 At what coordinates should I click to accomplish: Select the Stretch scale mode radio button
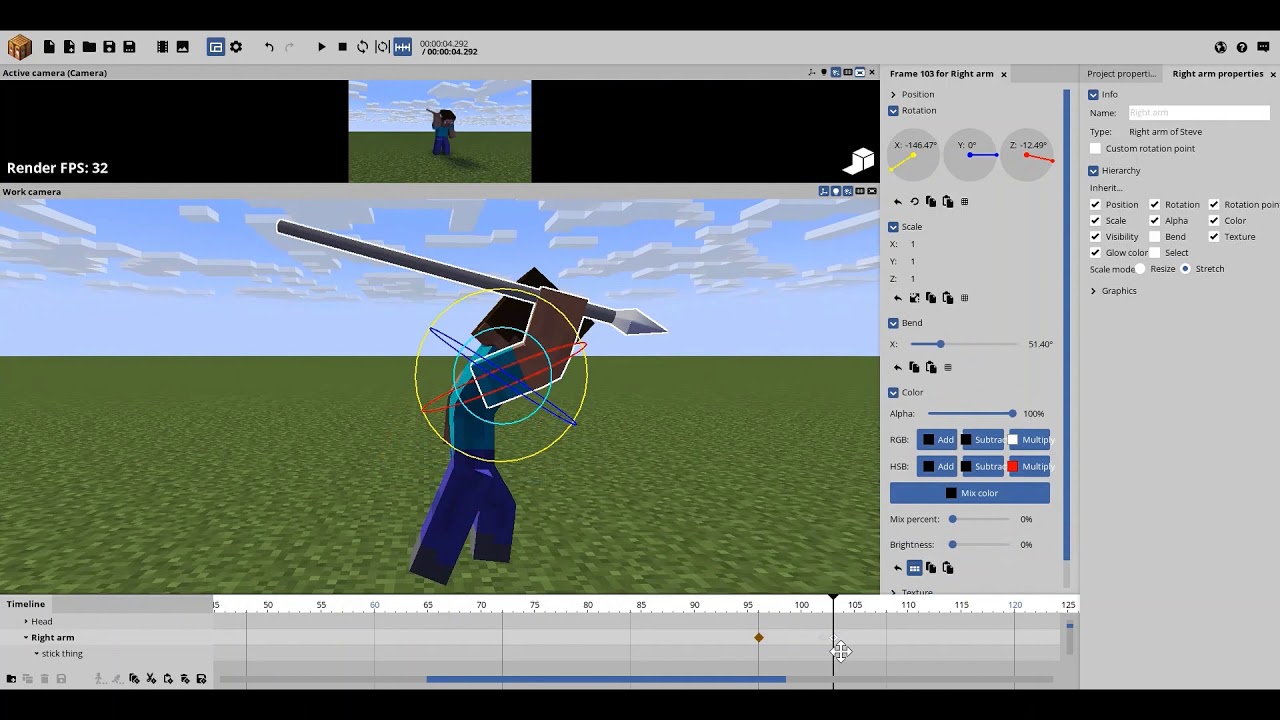1186,269
